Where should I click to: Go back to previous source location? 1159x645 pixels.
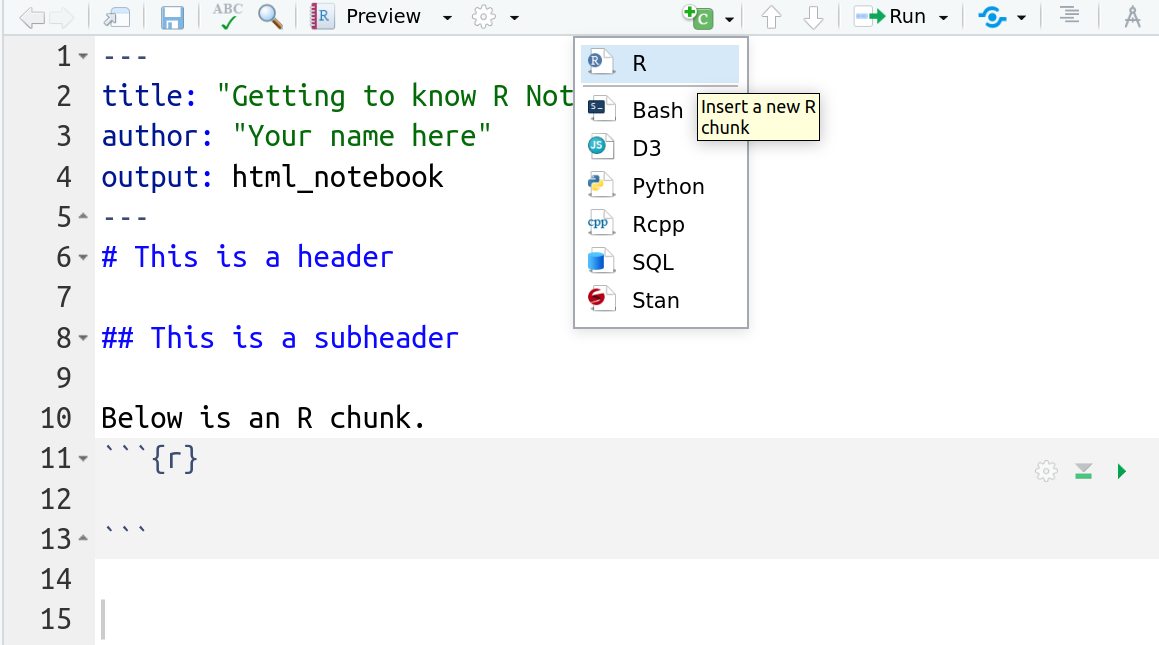[32, 17]
